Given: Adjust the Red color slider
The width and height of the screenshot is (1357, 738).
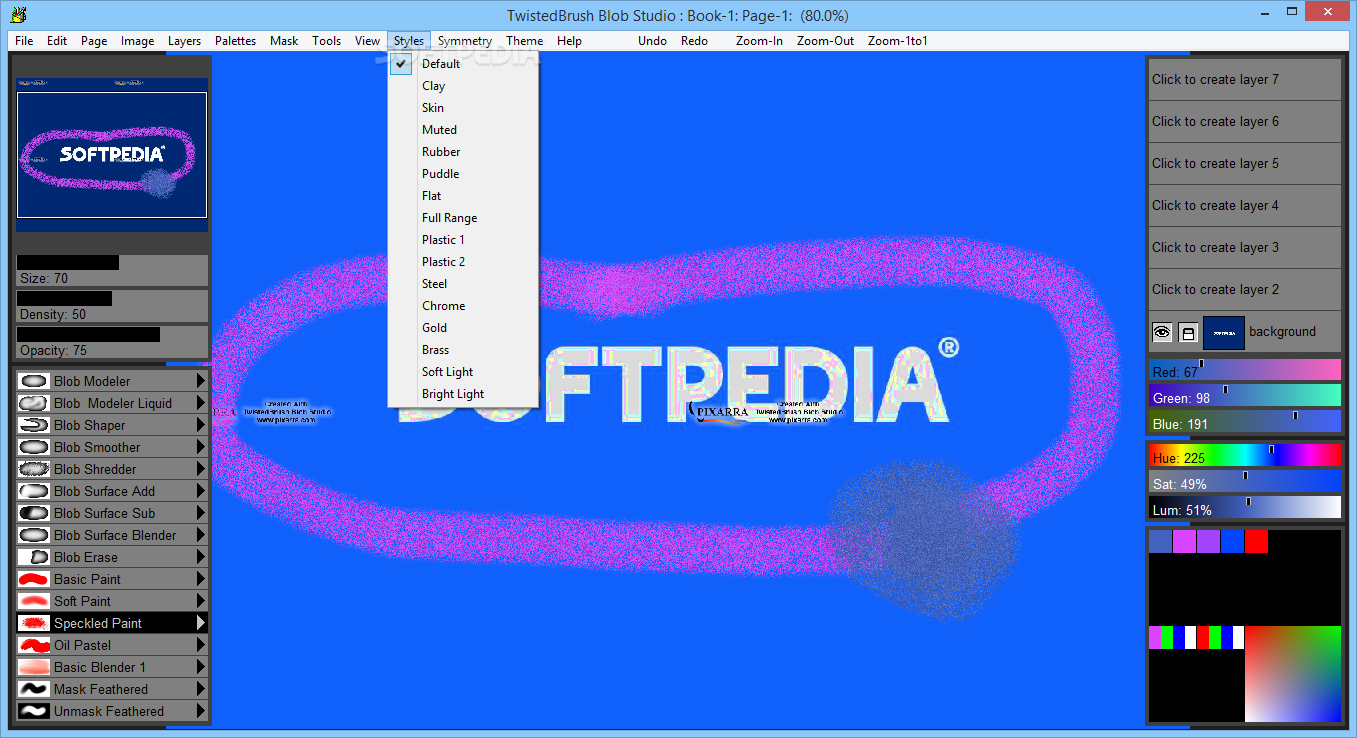Looking at the screenshot, I should click(1244, 370).
